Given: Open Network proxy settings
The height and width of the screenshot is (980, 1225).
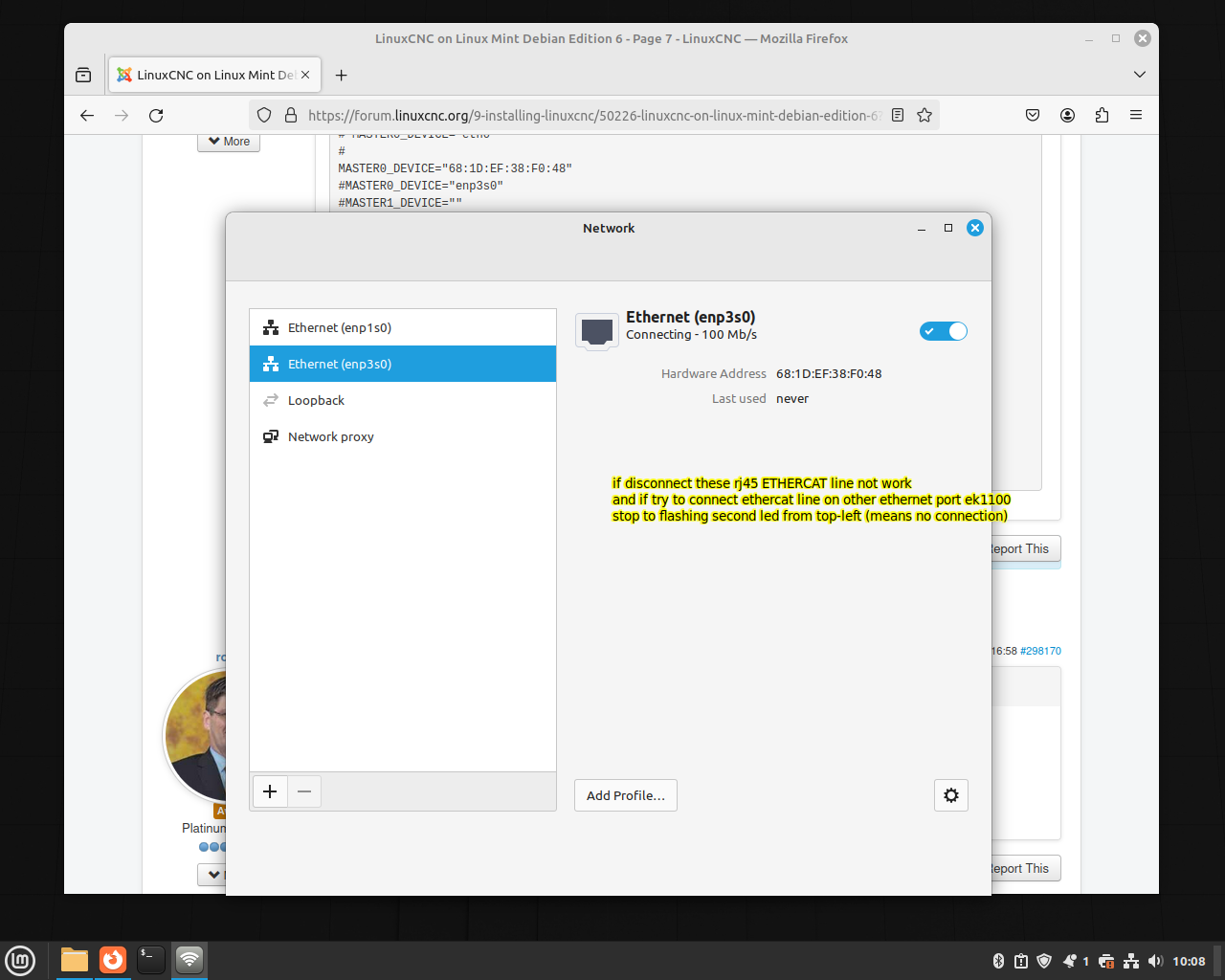Looking at the screenshot, I should pos(403,436).
